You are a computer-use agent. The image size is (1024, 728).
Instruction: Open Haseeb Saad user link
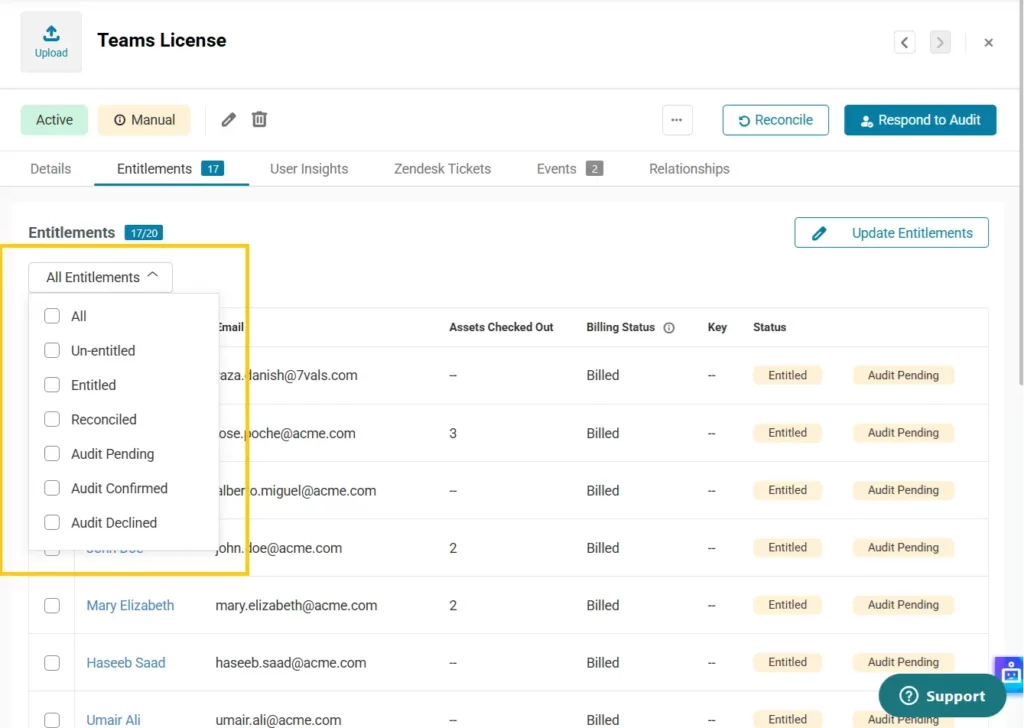click(x=126, y=663)
